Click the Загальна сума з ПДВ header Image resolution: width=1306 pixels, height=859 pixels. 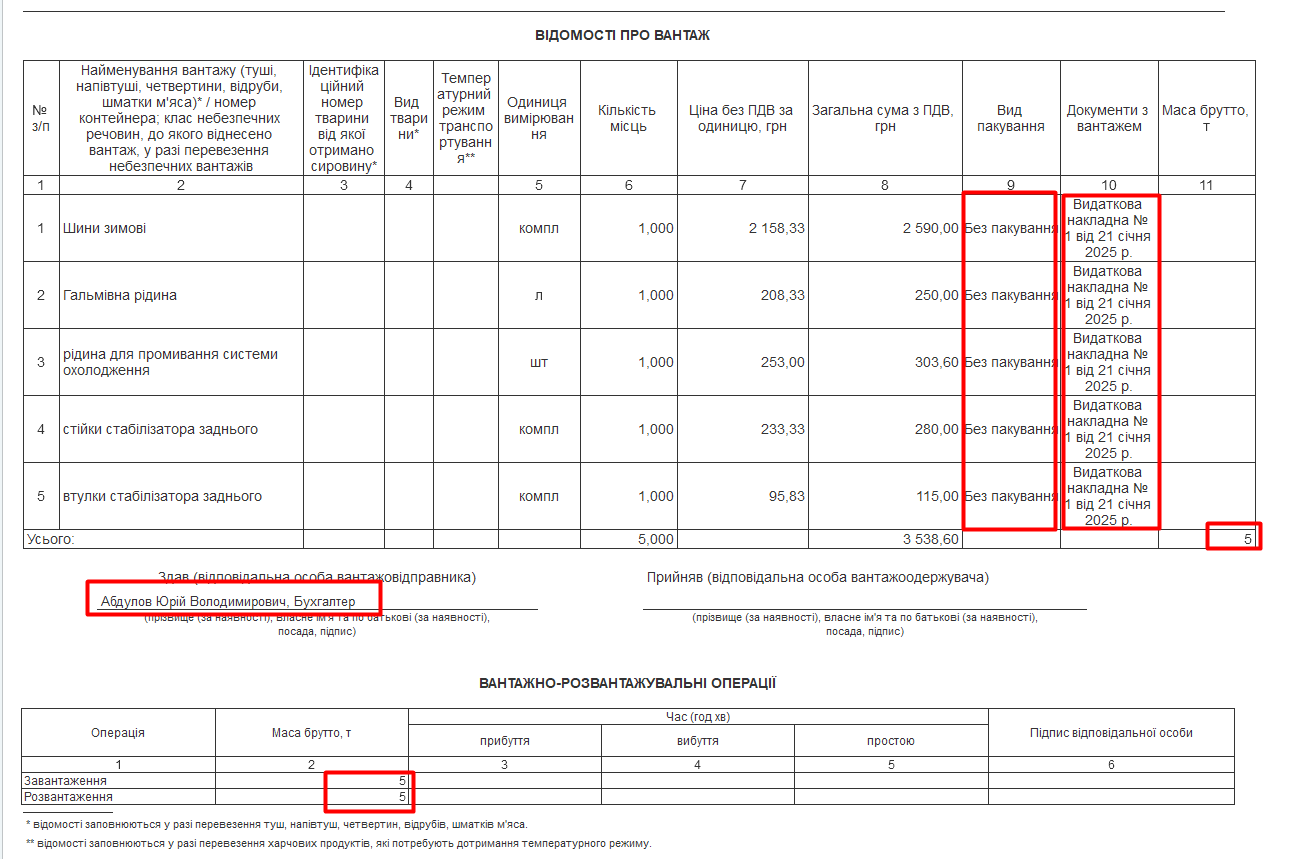point(884,118)
